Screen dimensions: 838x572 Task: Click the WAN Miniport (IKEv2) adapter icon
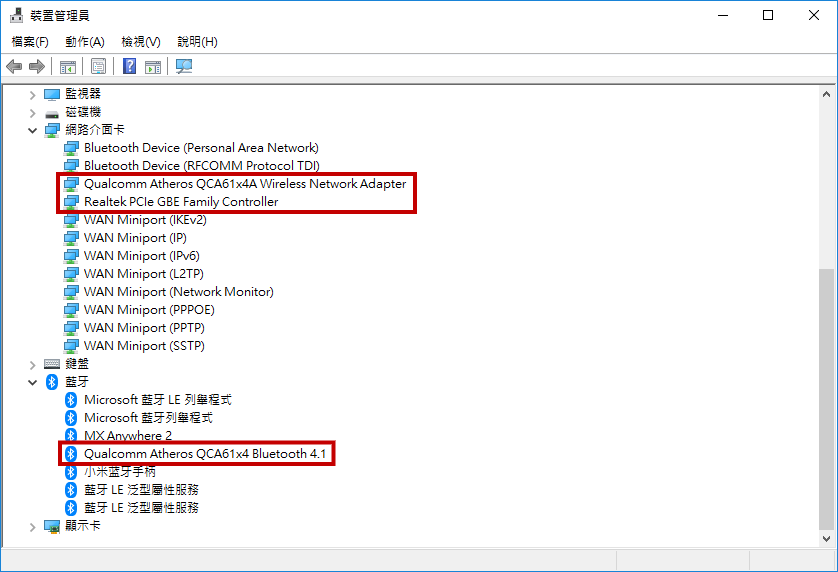[x=71, y=220]
